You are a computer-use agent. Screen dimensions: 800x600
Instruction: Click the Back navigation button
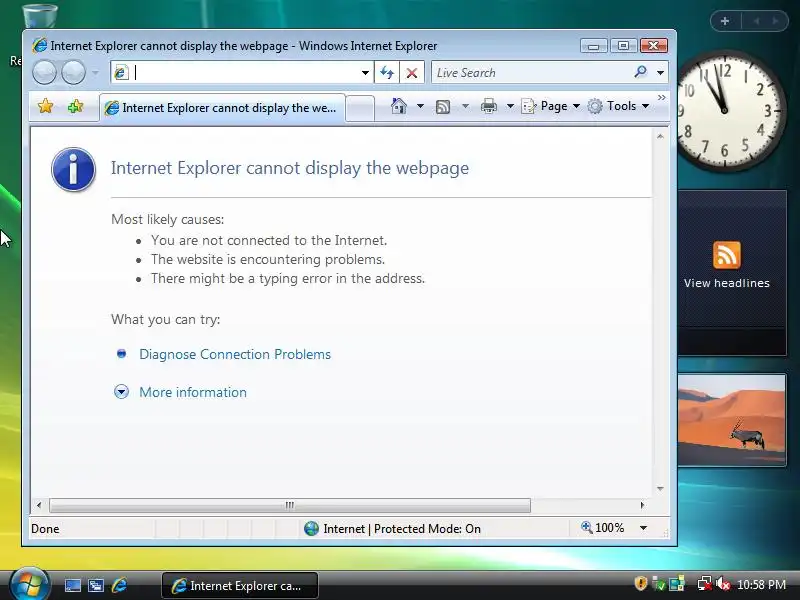tap(44, 72)
